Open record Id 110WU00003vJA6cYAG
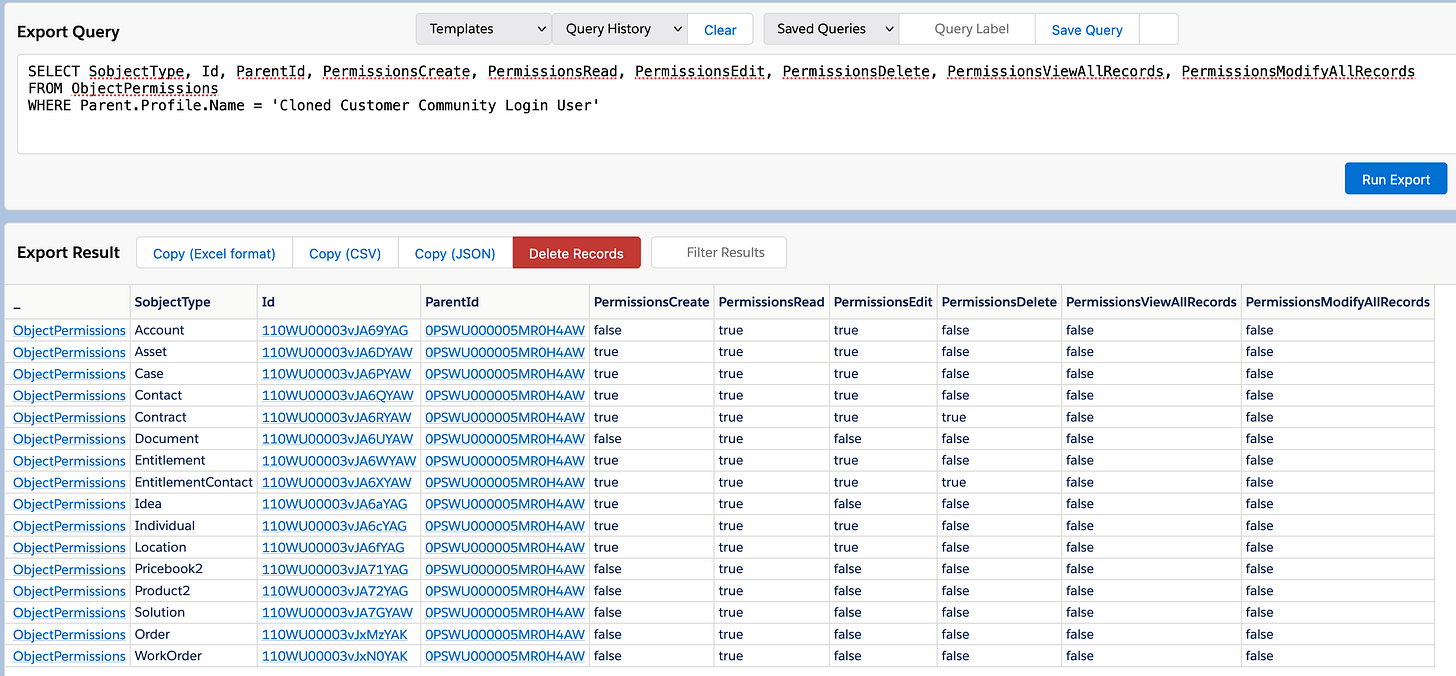Image resolution: width=1456 pixels, height=676 pixels. 334,526
